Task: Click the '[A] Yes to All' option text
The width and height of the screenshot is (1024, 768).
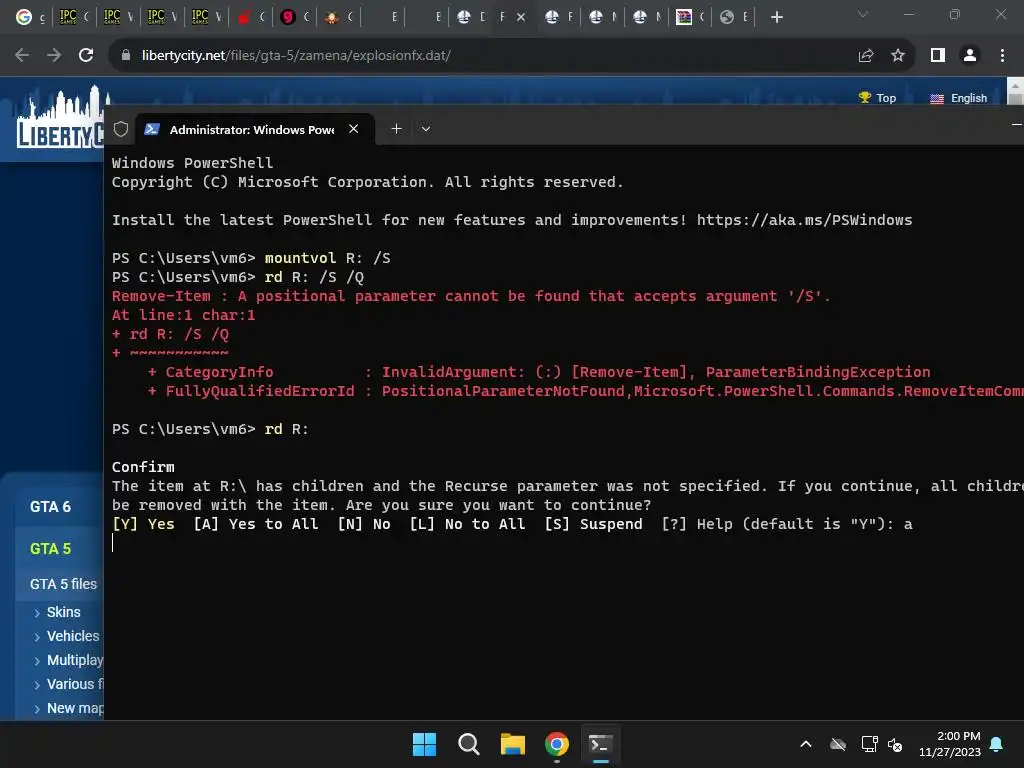Action: coord(255,524)
